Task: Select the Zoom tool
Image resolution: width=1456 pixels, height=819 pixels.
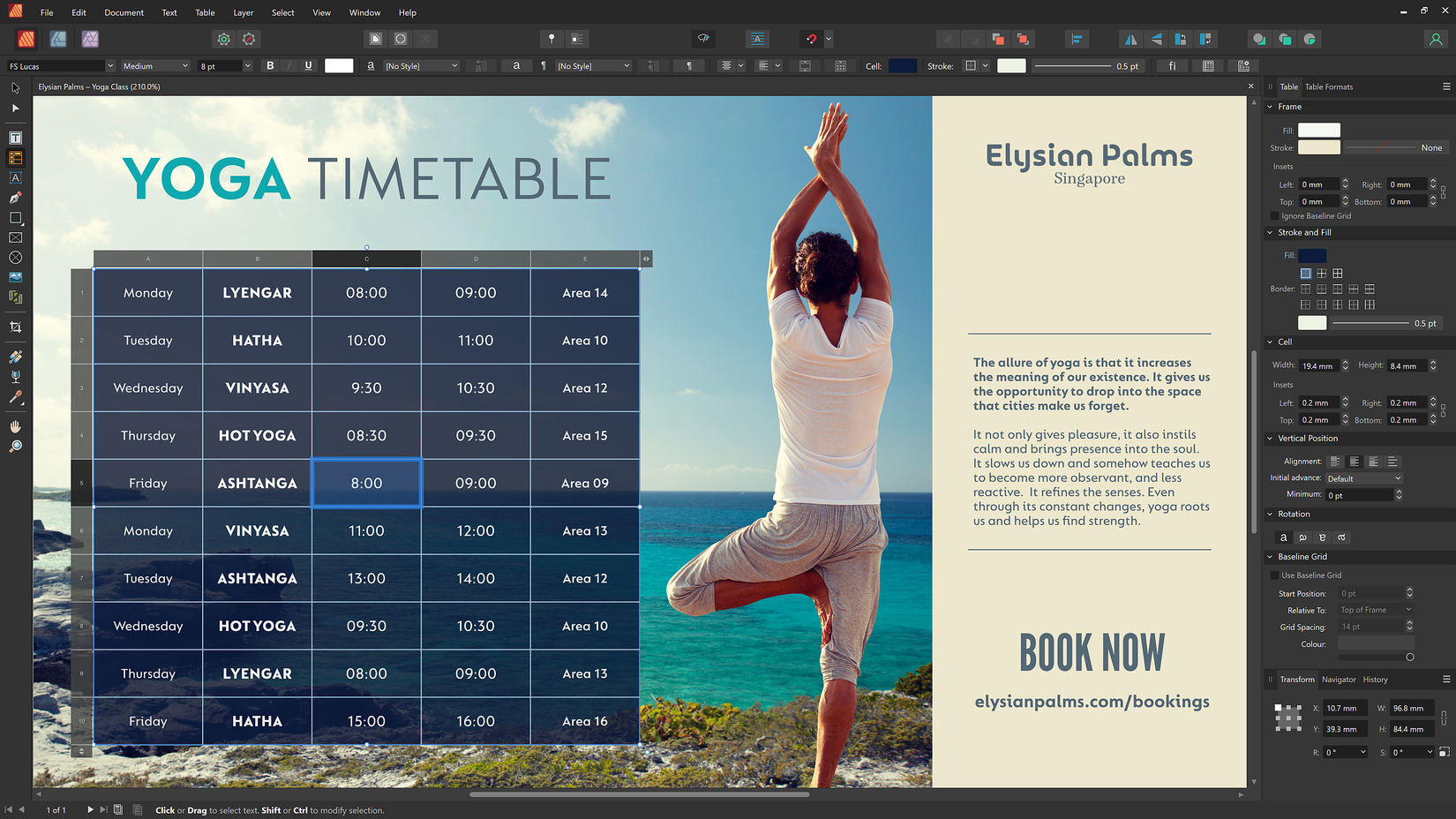Action: [15, 446]
